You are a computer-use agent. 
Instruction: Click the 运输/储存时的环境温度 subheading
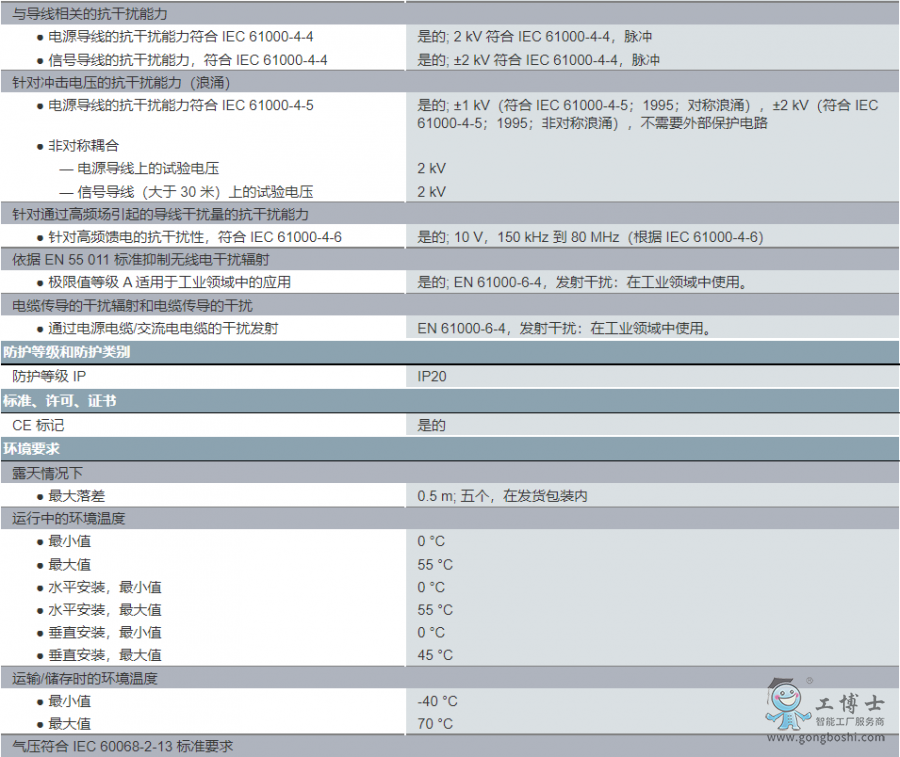pyautogui.click(x=85, y=678)
